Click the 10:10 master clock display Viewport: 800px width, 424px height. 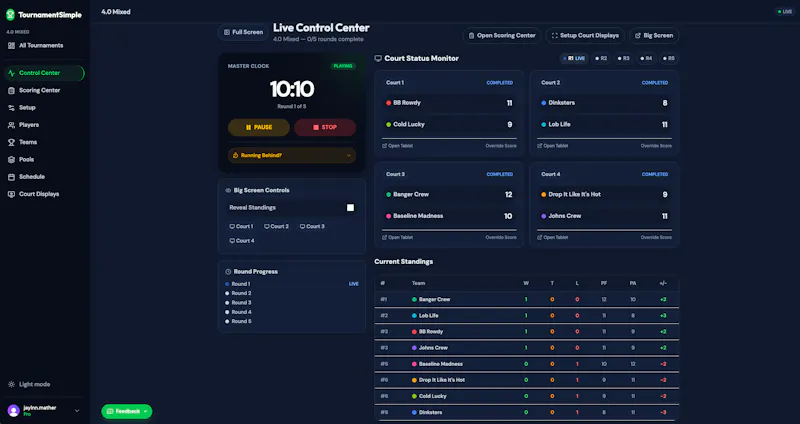click(x=292, y=90)
